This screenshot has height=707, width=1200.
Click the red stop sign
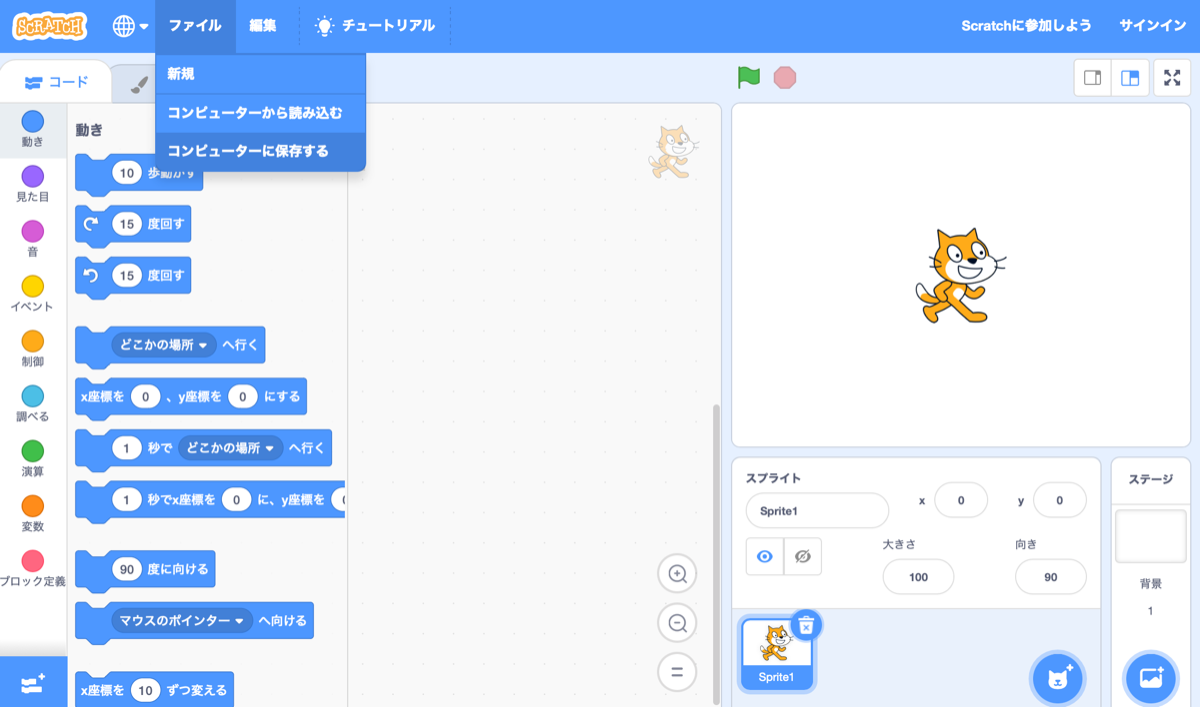pyautogui.click(x=785, y=77)
